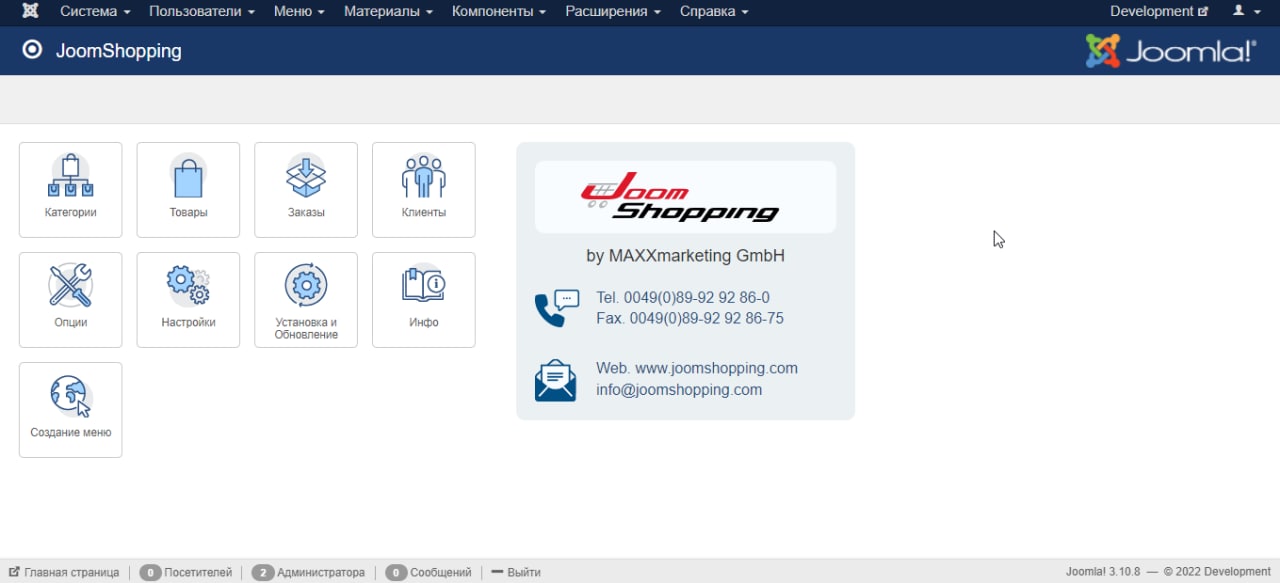This screenshot has width=1280, height=583.
Task: Click the JoomShopping page title
Action: [119, 50]
